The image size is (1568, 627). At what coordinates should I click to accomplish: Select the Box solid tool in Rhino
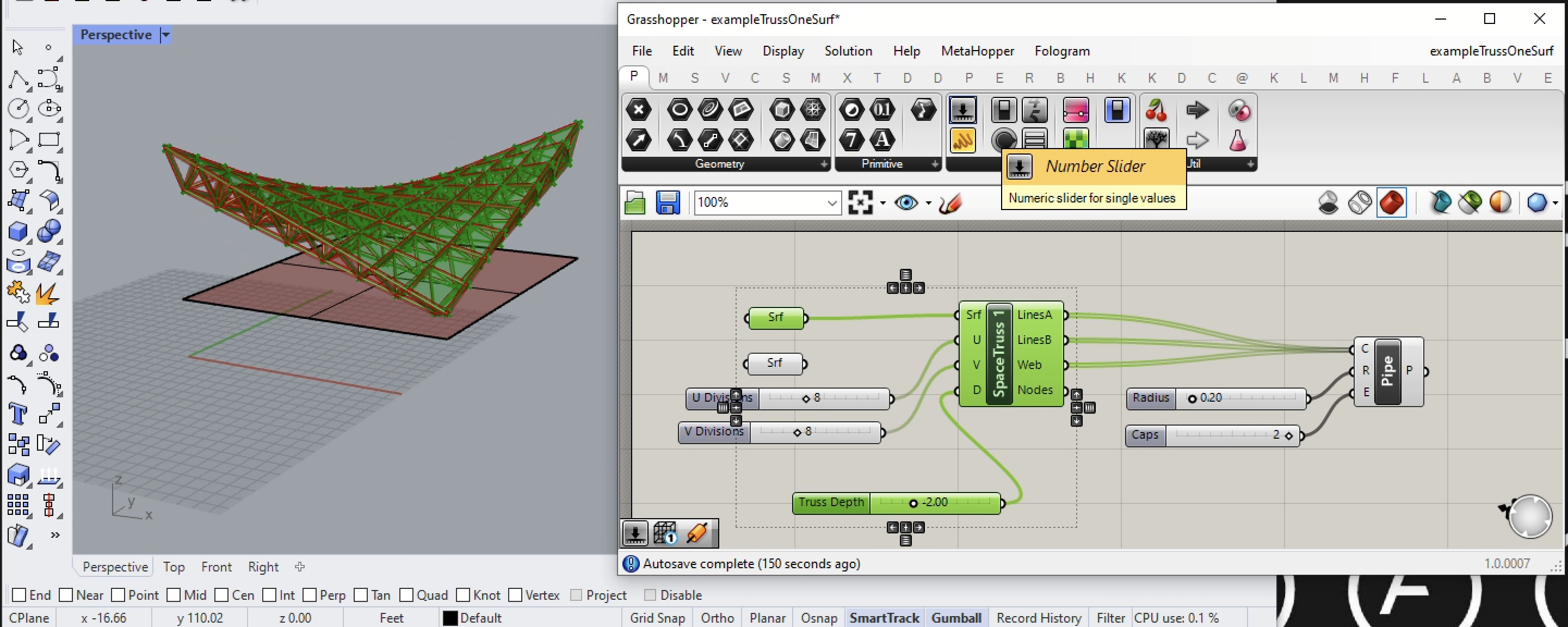[x=18, y=231]
